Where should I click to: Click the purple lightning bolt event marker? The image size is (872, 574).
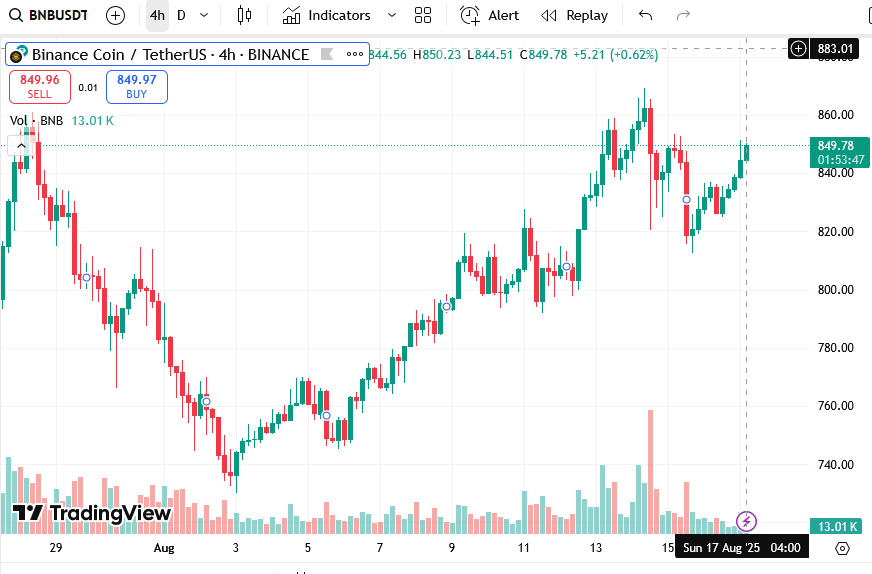[x=746, y=521]
